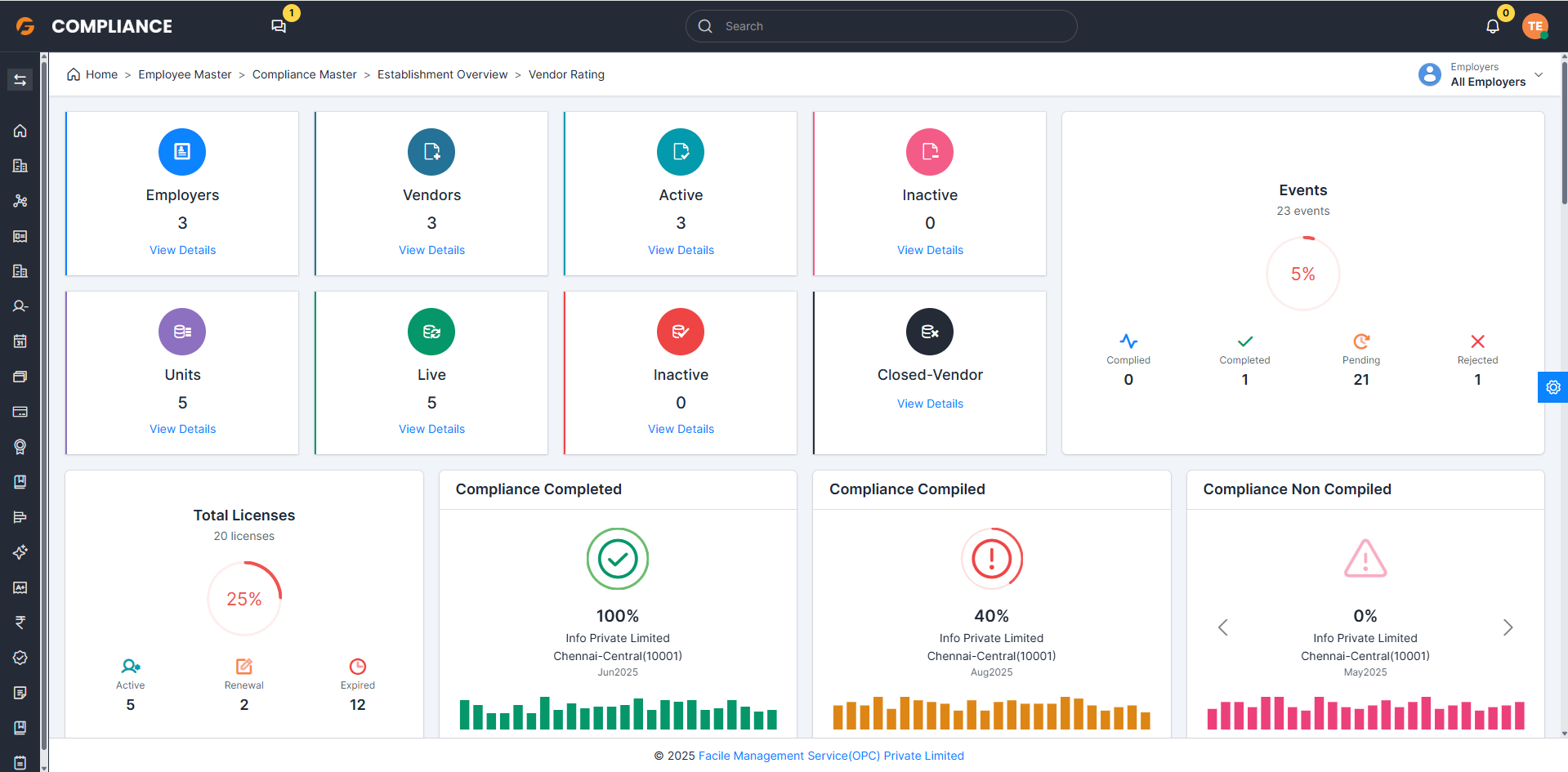This screenshot has height=772, width=1568.
Task: Click the Closed-Vendor dark circle icon
Action: [x=930, y=332]
